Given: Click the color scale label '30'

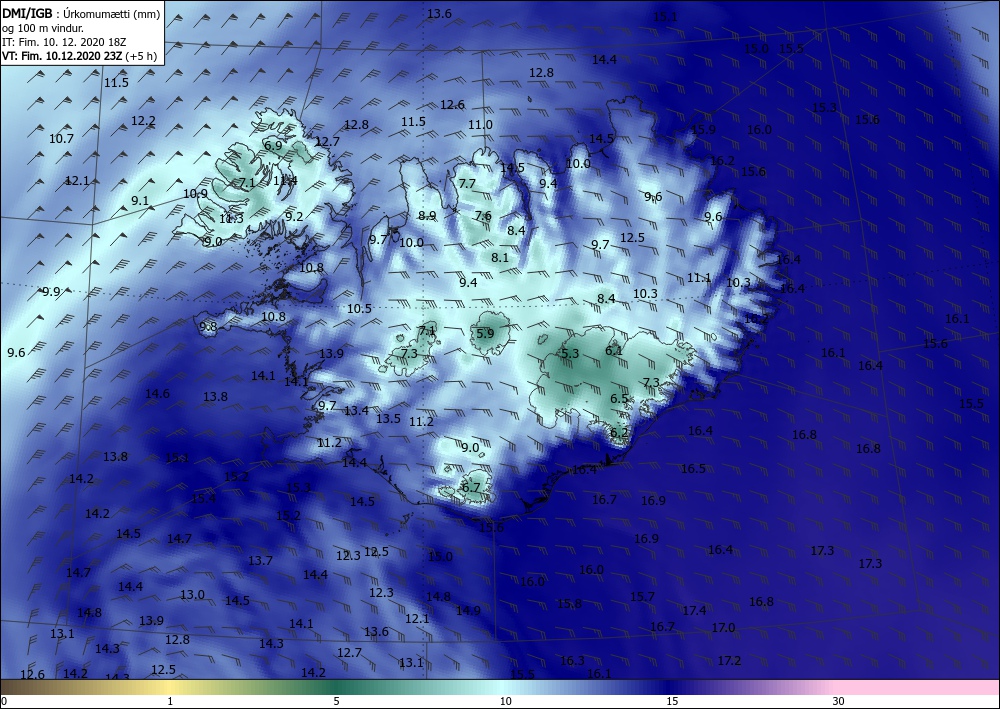Looking at the screenshot, I should (x=838, y=701).
